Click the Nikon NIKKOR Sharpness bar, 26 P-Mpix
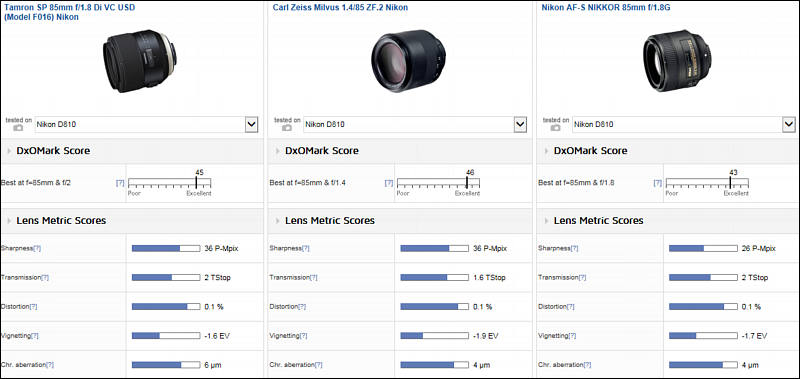 (x=703, y=248)
